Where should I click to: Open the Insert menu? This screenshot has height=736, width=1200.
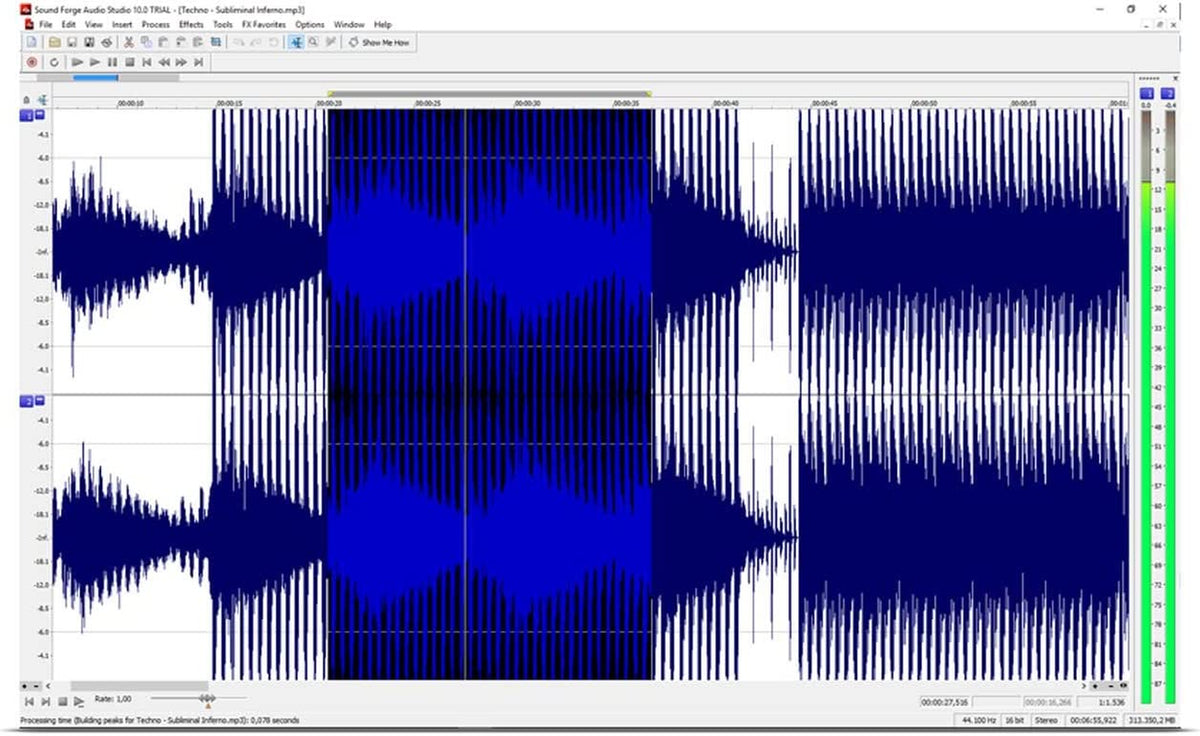click(122, 24)
